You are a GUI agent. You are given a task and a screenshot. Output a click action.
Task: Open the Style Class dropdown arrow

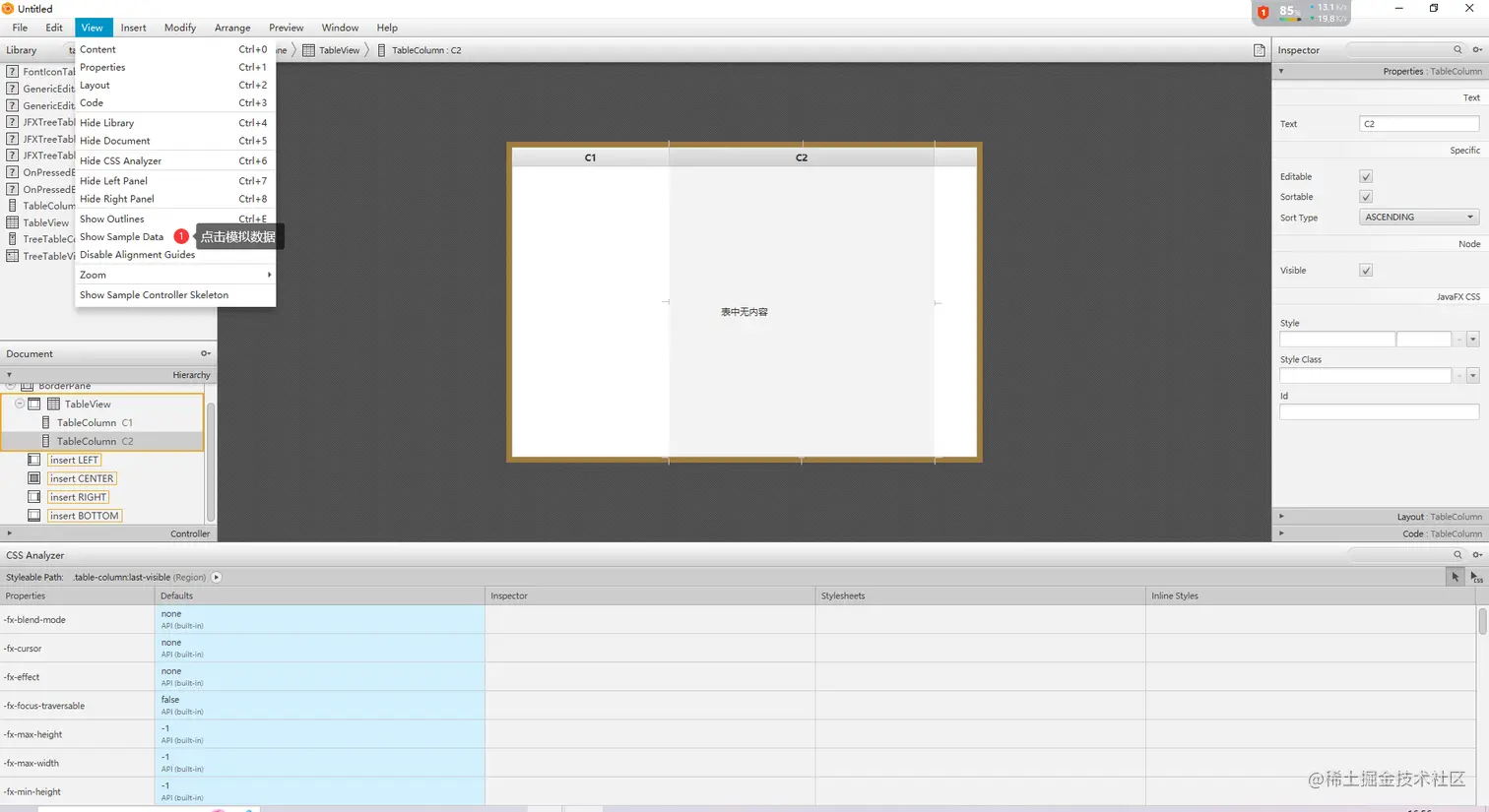point(1473,376)
